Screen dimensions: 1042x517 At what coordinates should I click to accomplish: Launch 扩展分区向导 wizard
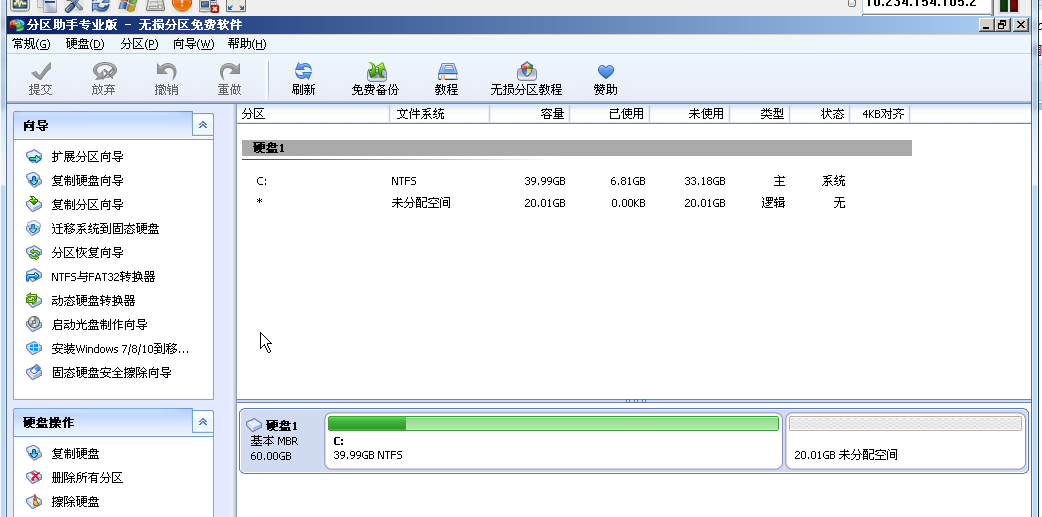[x=87, y=157]
